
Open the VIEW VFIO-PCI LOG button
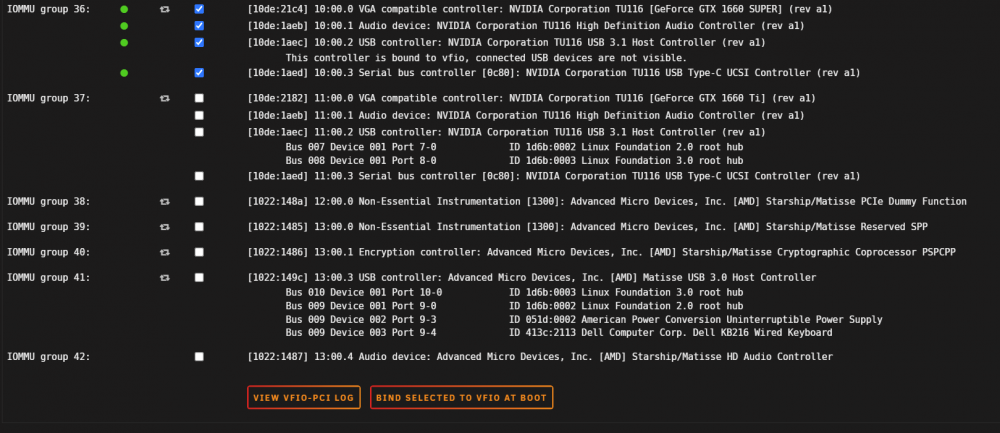pos(304,397)
